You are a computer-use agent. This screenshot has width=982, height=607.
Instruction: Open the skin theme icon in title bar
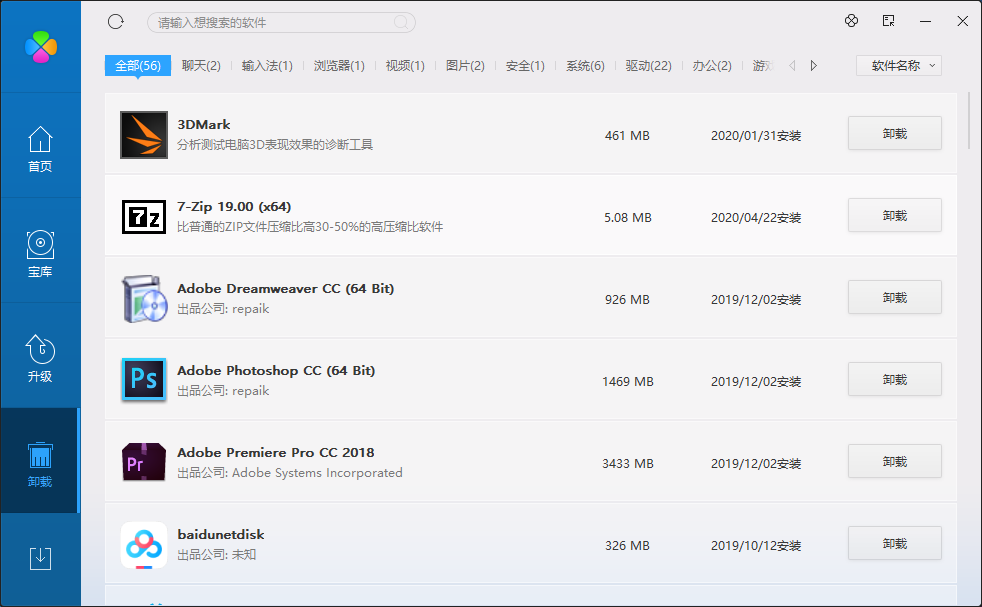tap(851, 21)
